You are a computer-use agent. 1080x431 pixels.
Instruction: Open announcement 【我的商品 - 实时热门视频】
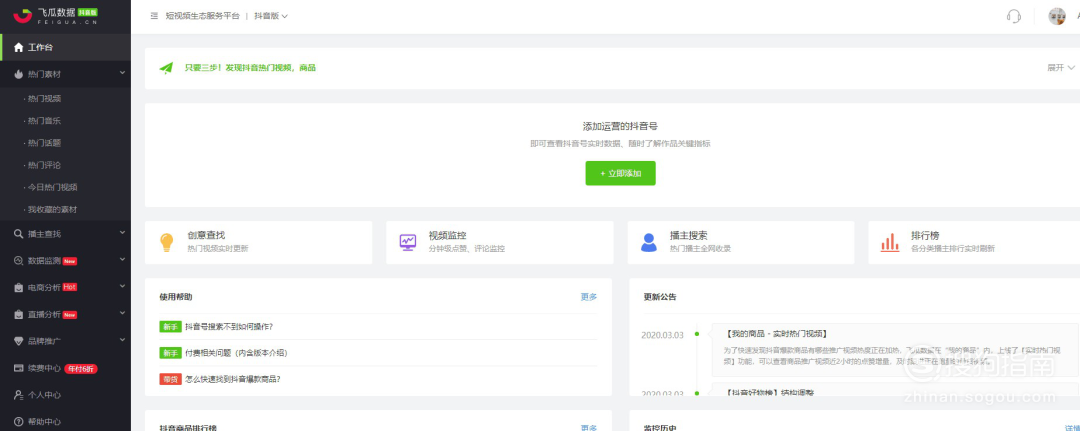(x=776, y=333)
